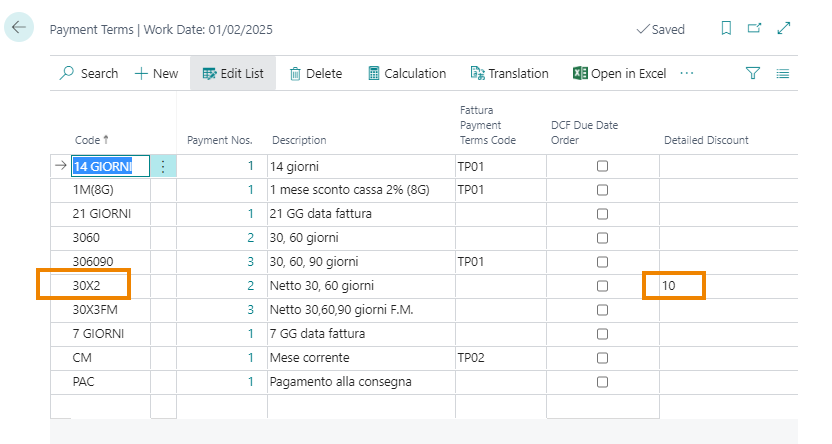
Task: Click the Search magnifier action
Action: [89, 73]
